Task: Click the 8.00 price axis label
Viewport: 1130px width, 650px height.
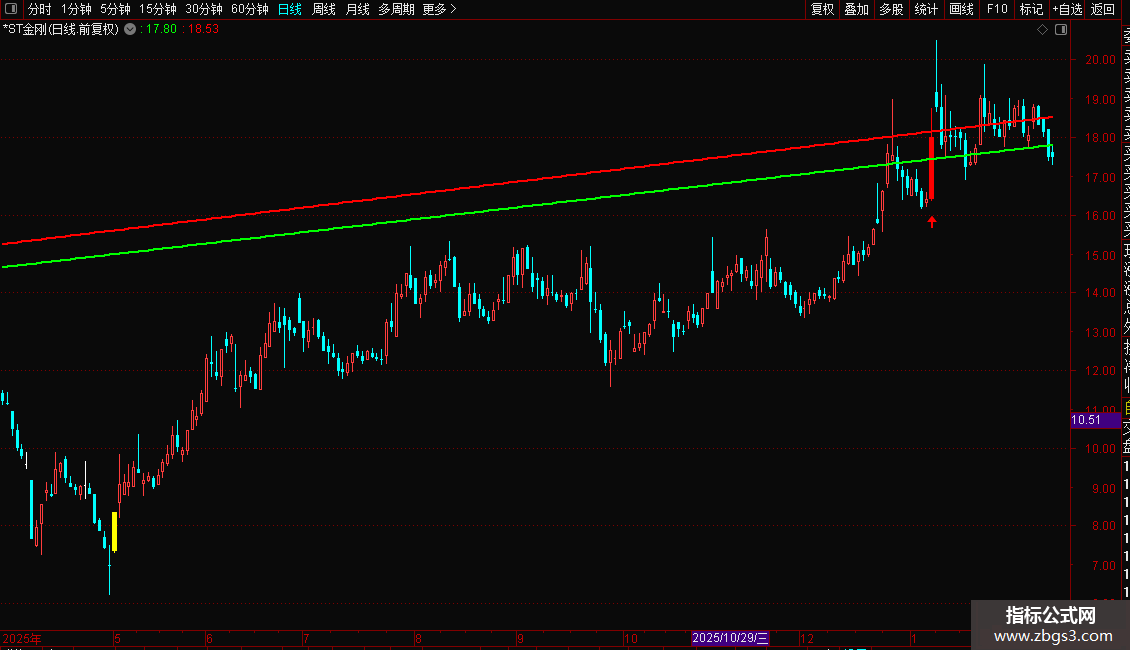Action: [x=1103, y=526]
